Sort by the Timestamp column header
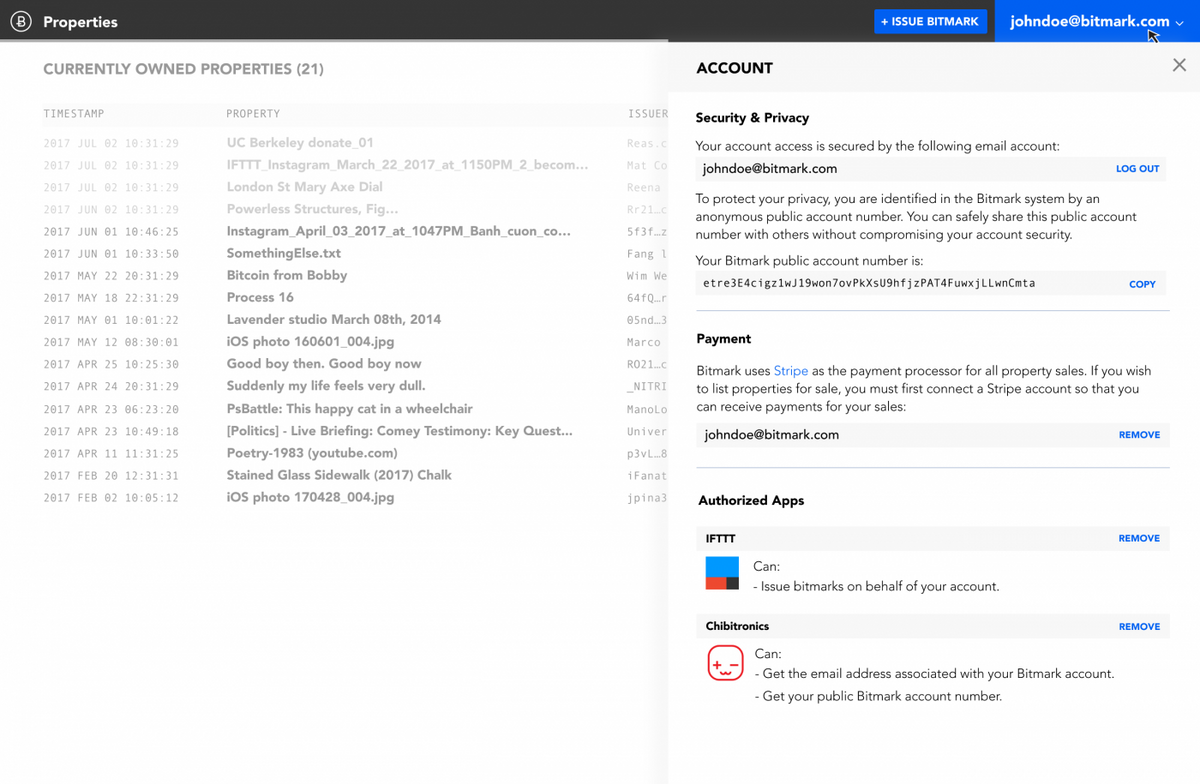This screenshot has height=784, width=1200. coord(74,114)
